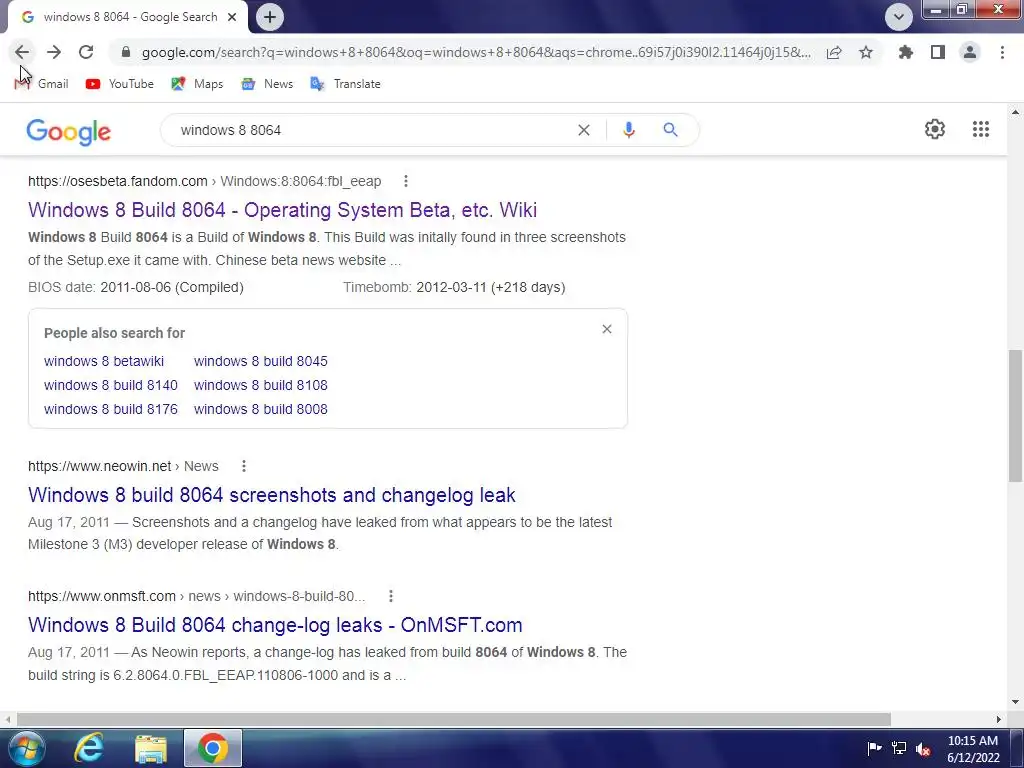1024x768 pixels.
Task: Click the scroll up arrow
Action: click(x=1015, y=112)
